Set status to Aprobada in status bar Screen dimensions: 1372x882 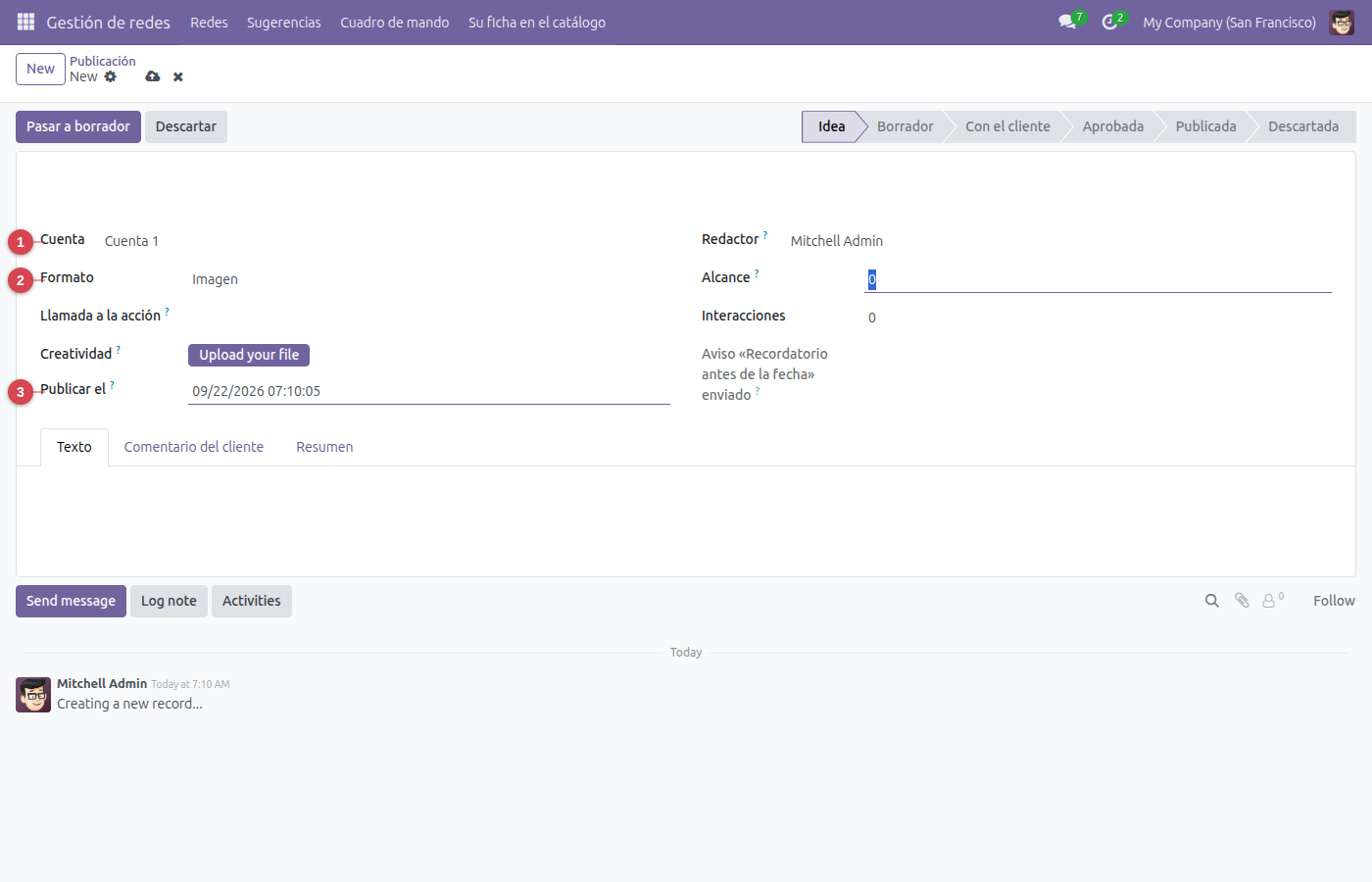pyautogui.click(x=1113, y=126)
